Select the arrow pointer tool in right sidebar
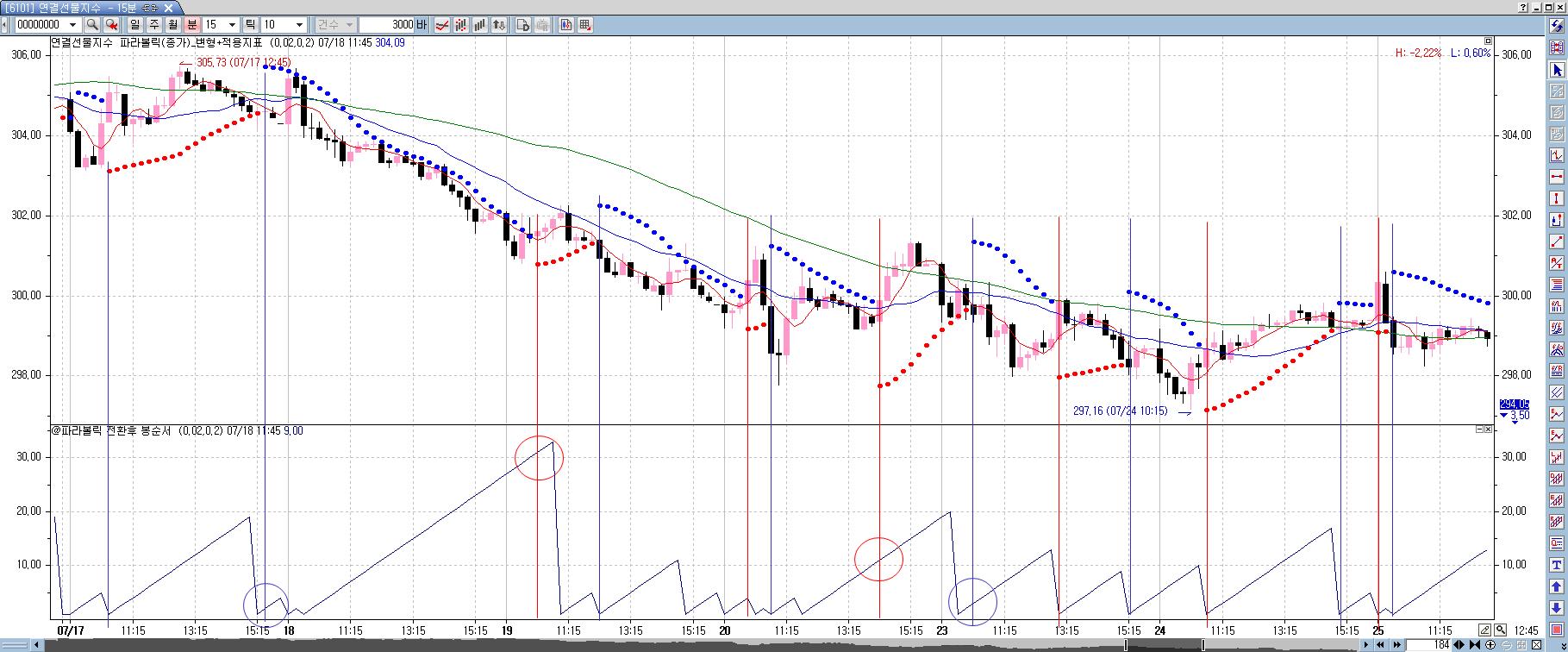 click(x=1557, y=70)
